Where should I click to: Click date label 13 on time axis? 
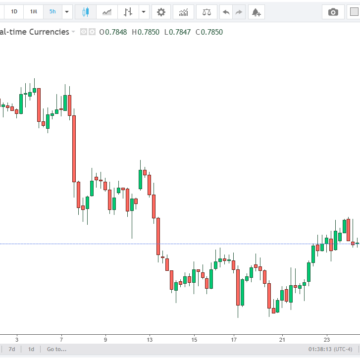[150, 340]
